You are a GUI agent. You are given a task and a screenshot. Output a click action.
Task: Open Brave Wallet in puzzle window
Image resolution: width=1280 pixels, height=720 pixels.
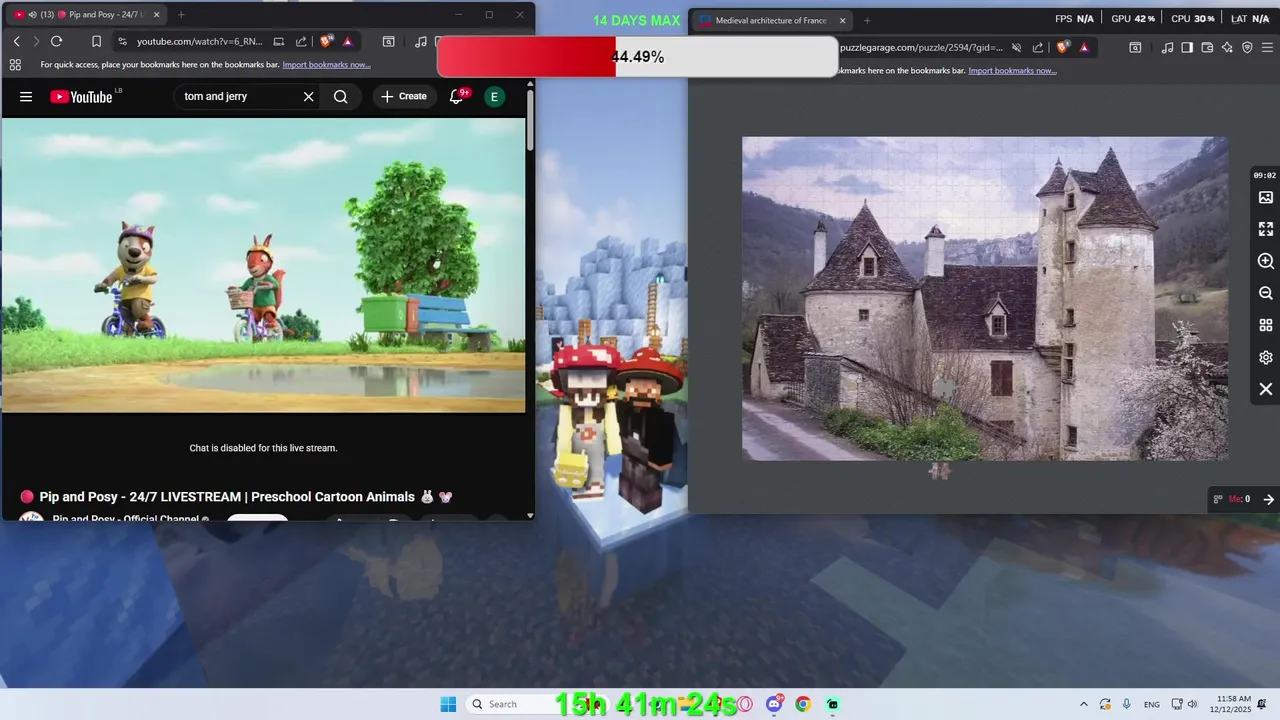pos(1207,47)
